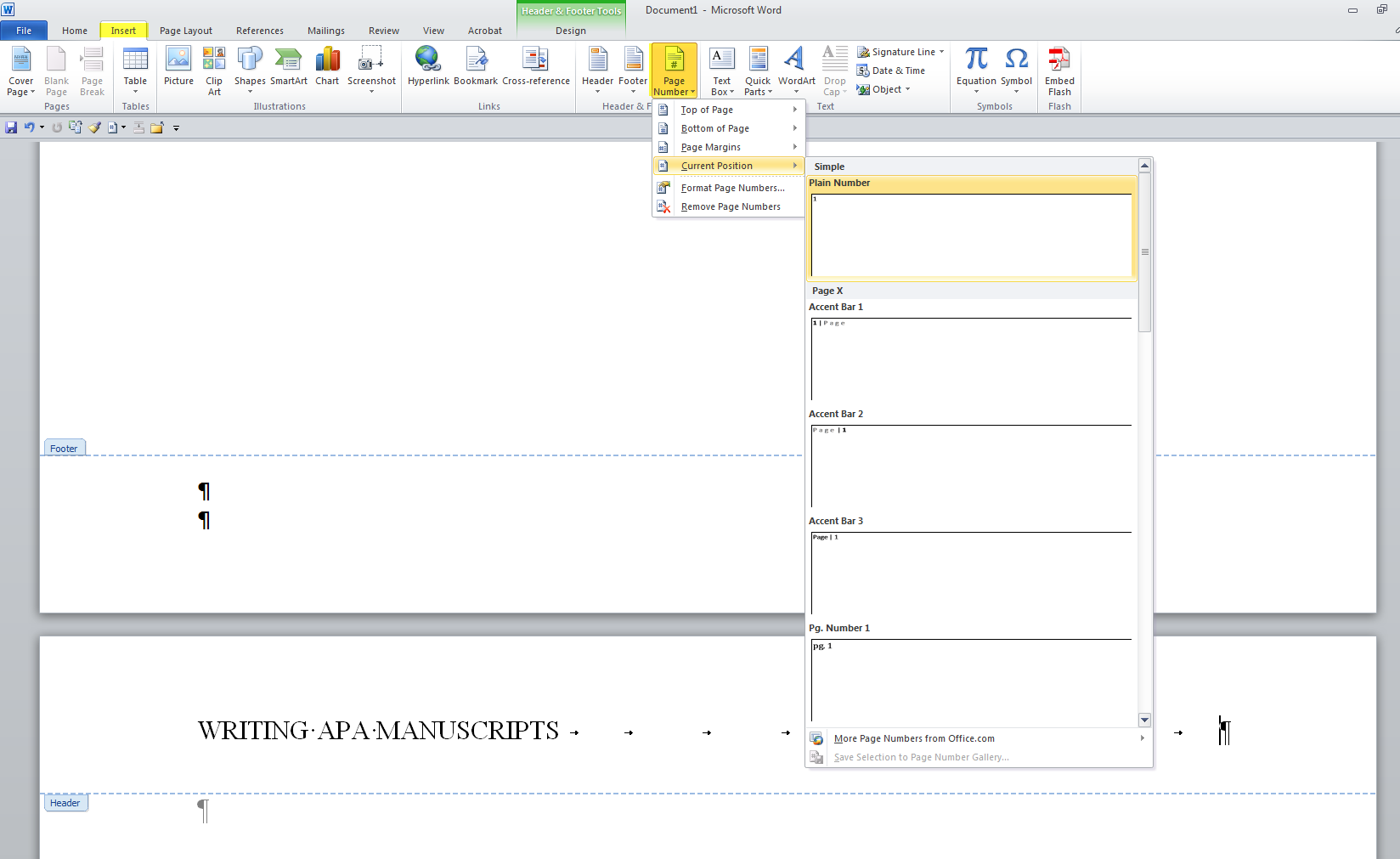Screen dimensions: 1400x859
Task: Open Format Page Numbers dialog
Action: pyautogui.click(x=728, y=188)
